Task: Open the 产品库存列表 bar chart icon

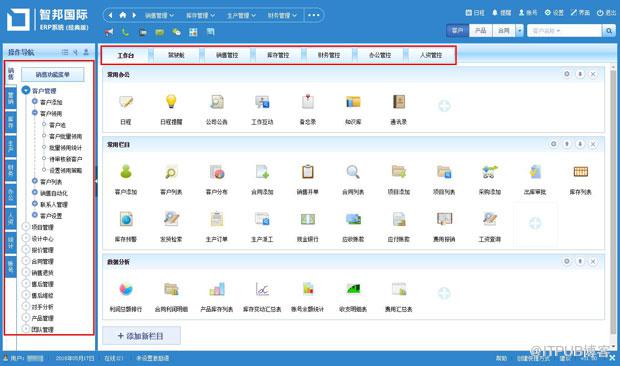Action: (x=217, y=289)
